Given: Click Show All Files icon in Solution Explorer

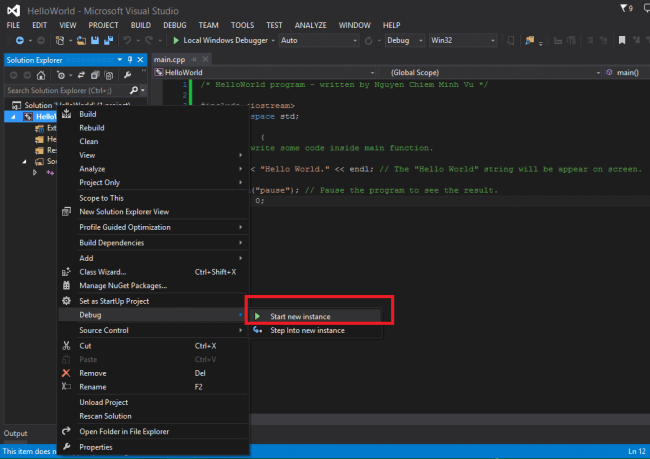Looking at the screenshot, I should (109, 75).
